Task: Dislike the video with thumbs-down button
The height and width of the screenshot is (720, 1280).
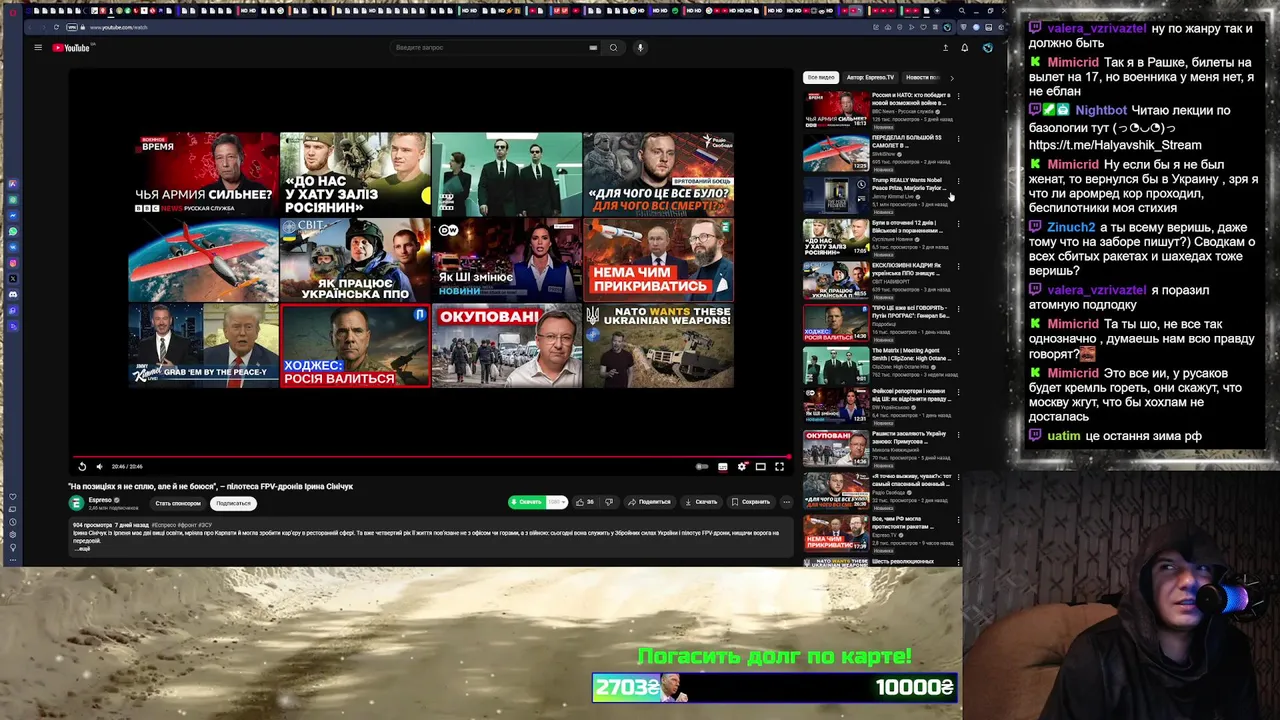Action: (x=608, y=502)
